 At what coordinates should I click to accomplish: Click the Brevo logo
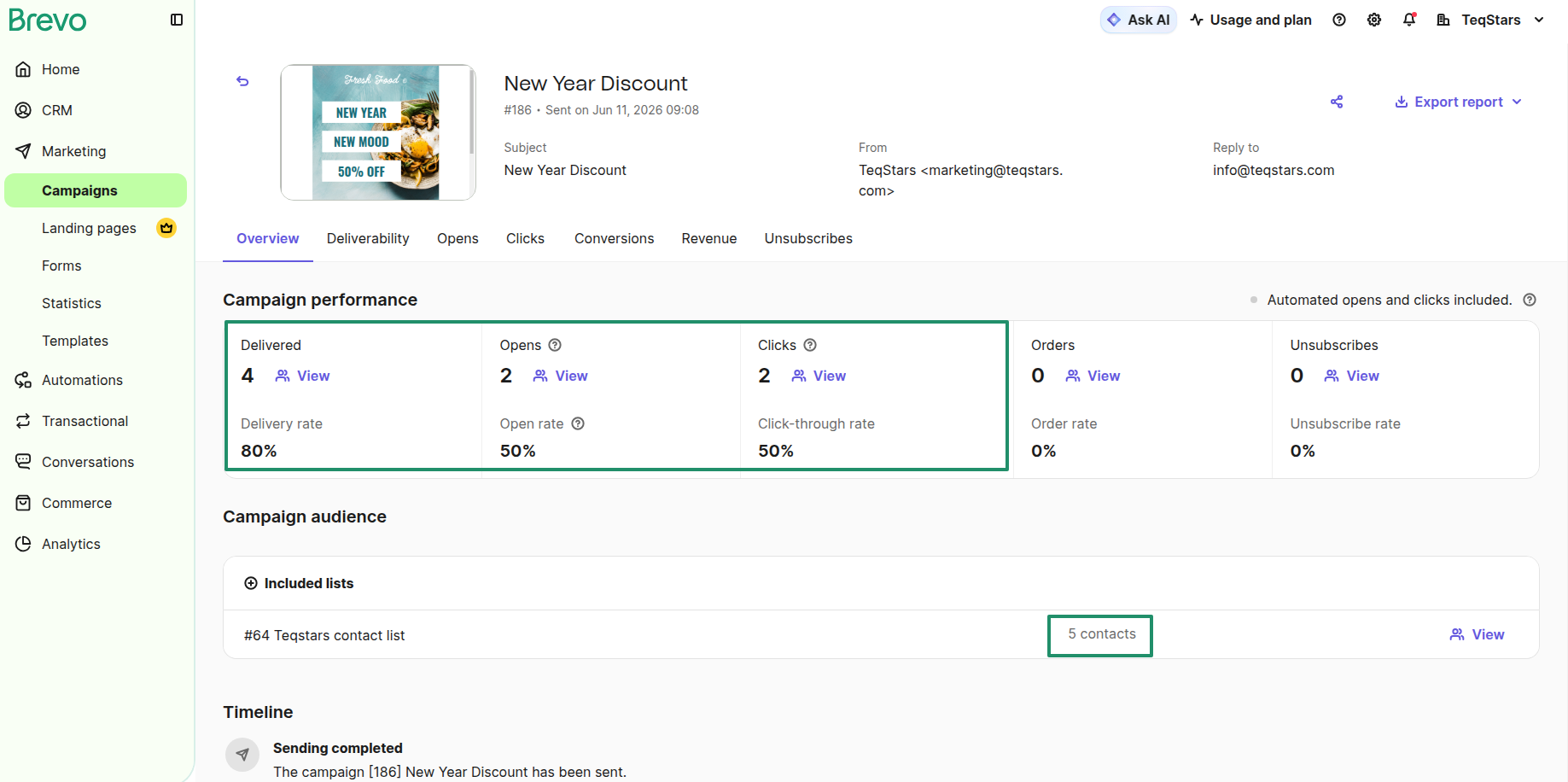pos(48,20)
